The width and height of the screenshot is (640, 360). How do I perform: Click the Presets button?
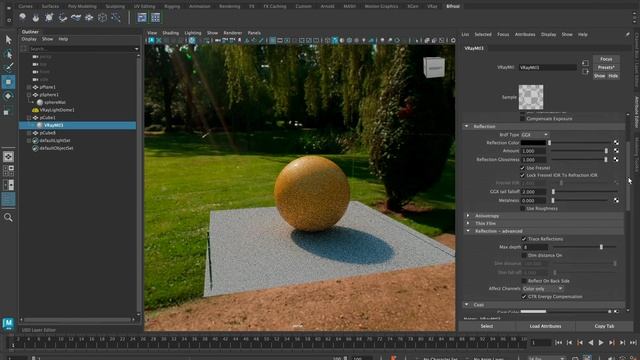[606, 67]
